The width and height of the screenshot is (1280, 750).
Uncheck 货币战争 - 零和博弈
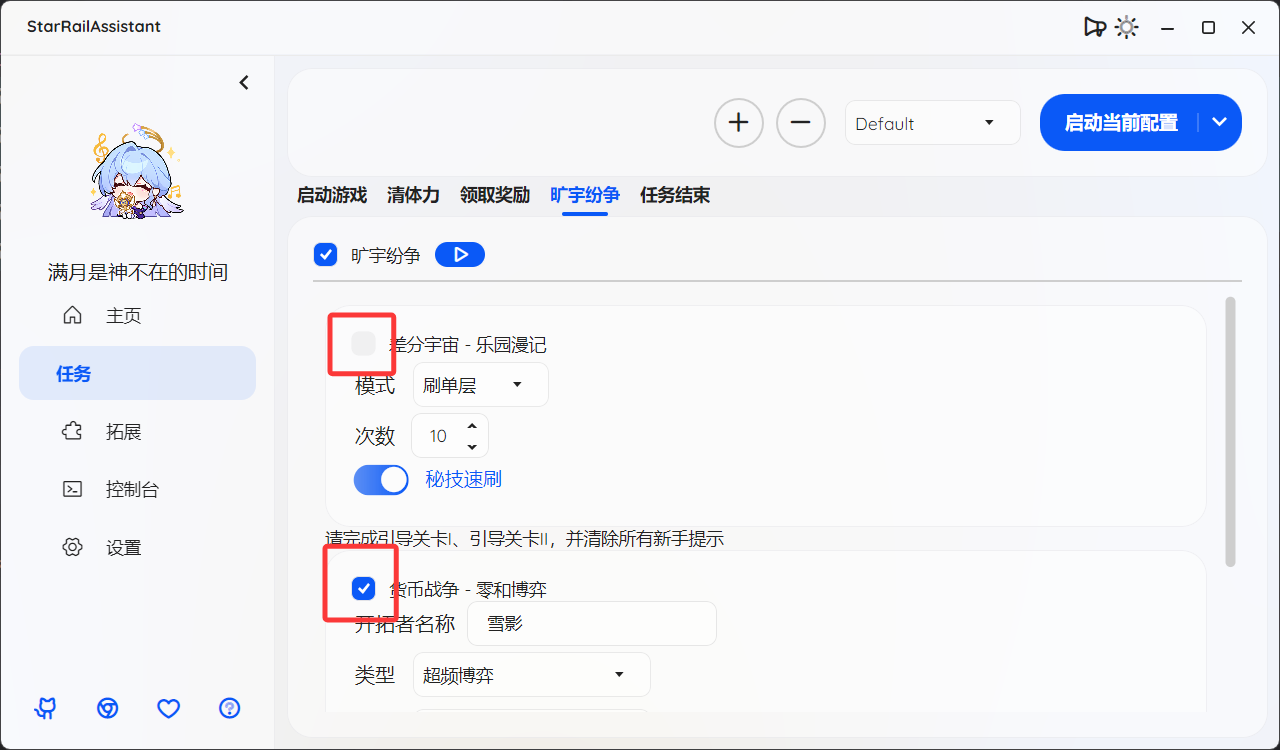(x=363, y=589)
